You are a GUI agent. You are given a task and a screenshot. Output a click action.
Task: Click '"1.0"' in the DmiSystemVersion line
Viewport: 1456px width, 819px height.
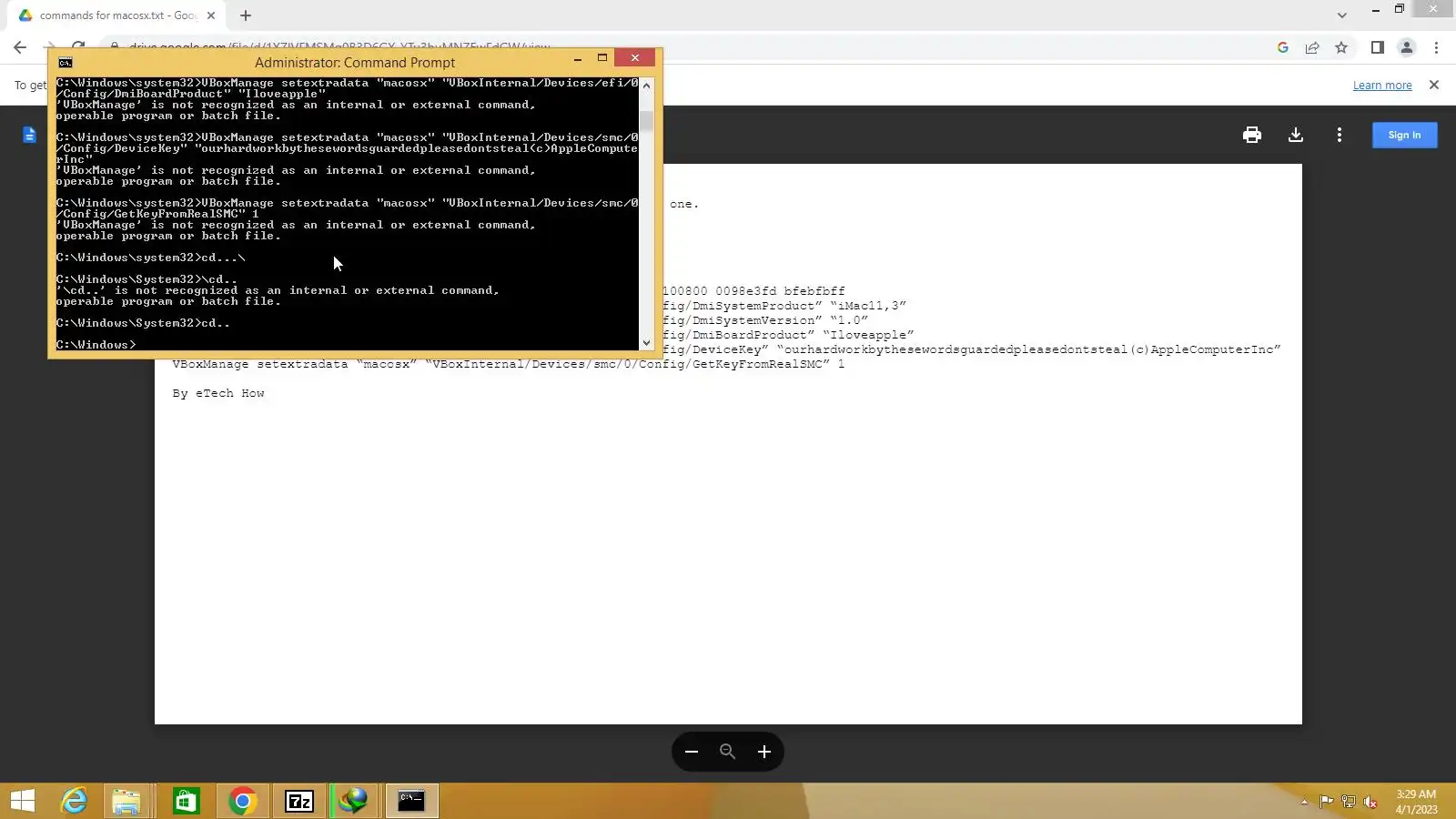point(849,320)
